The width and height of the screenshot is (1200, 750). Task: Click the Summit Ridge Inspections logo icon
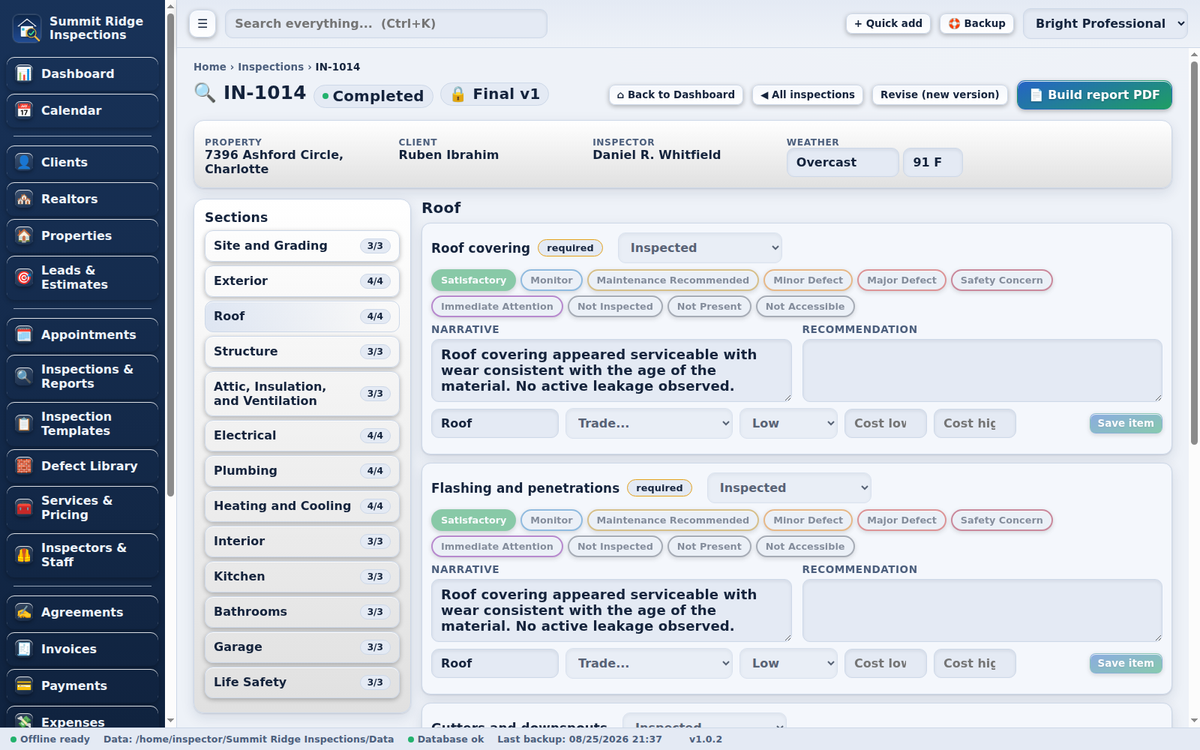pos(28,28)
